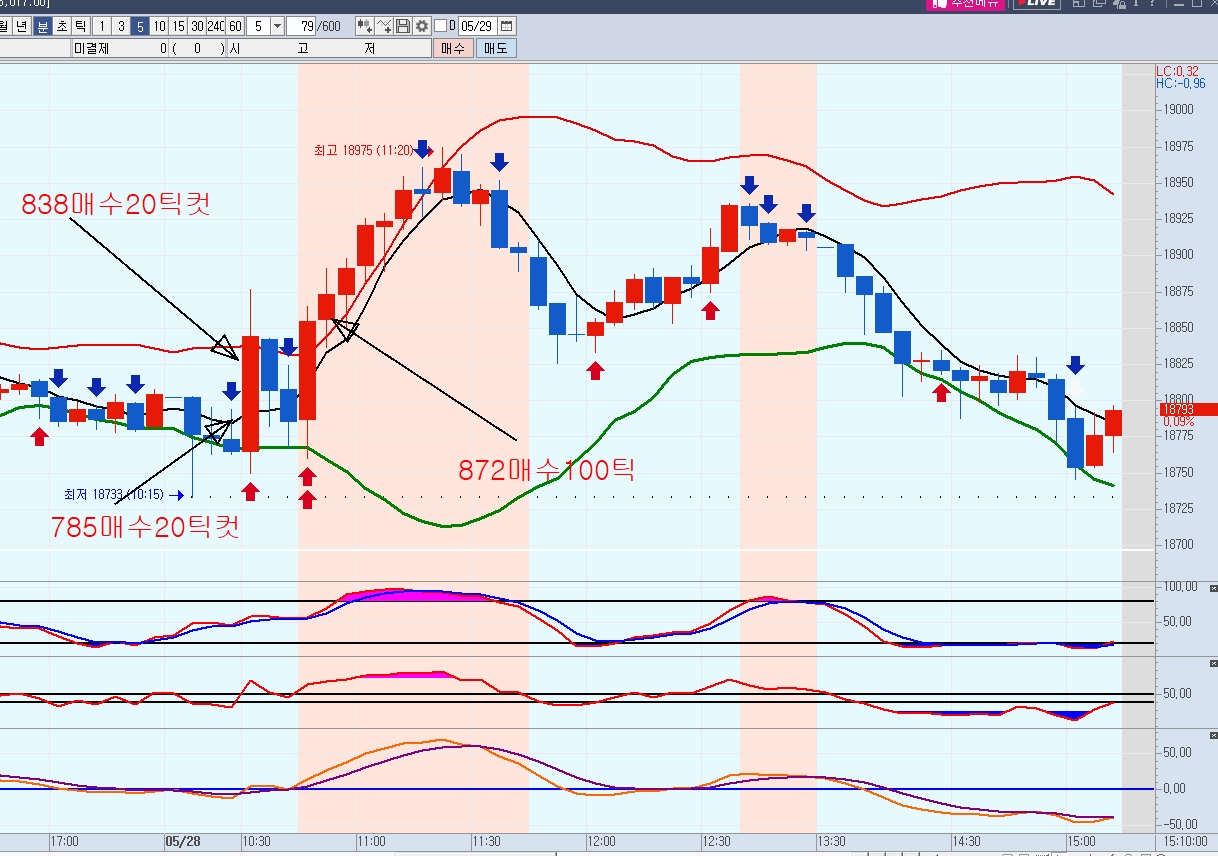The width and height of the screenshot is (1218, 856).
Task: Close the middle indicator panel at 50.00
Action: click(x=1214, y=663)
